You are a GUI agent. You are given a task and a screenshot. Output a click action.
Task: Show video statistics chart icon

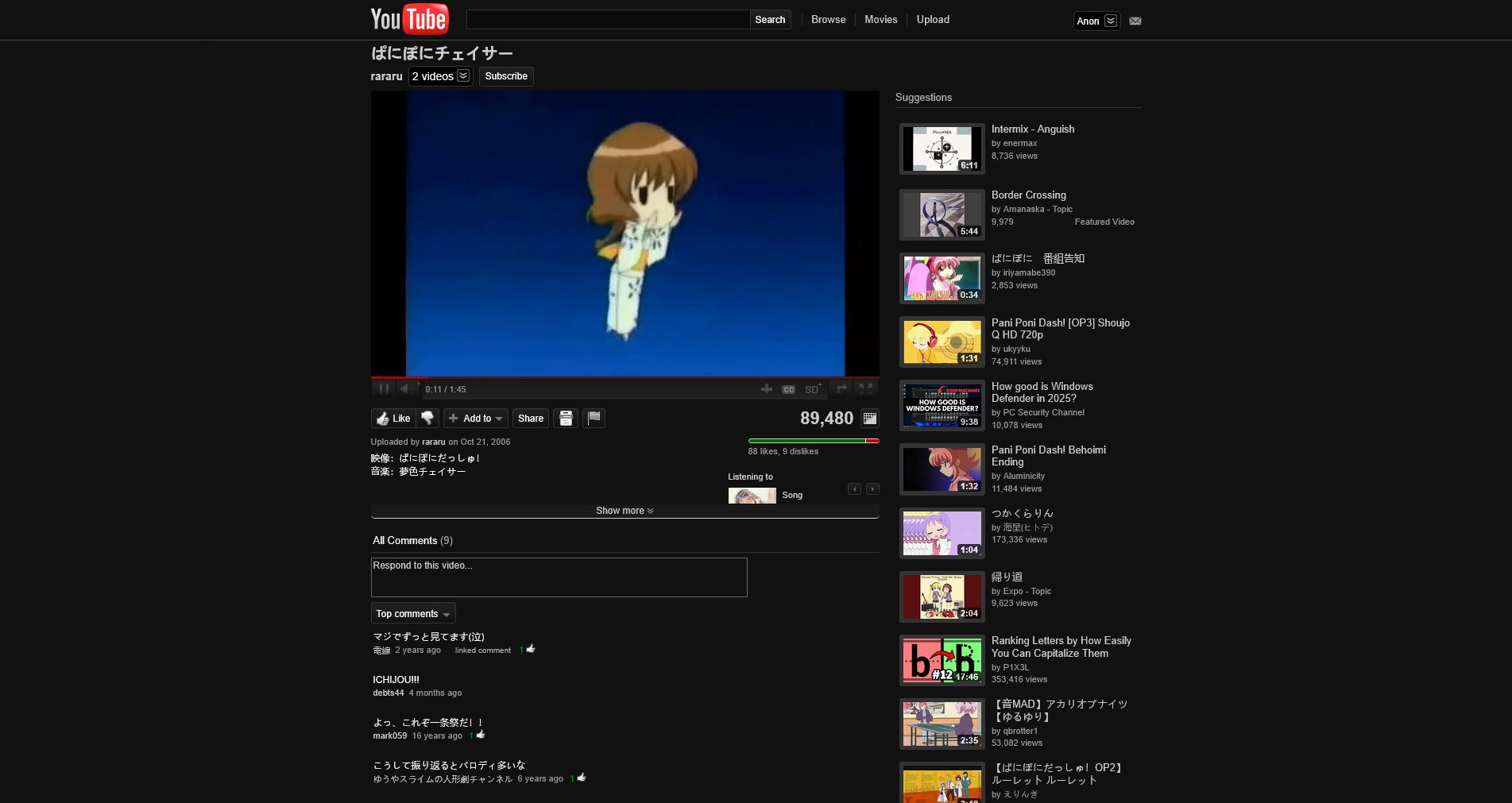point(870,418)
